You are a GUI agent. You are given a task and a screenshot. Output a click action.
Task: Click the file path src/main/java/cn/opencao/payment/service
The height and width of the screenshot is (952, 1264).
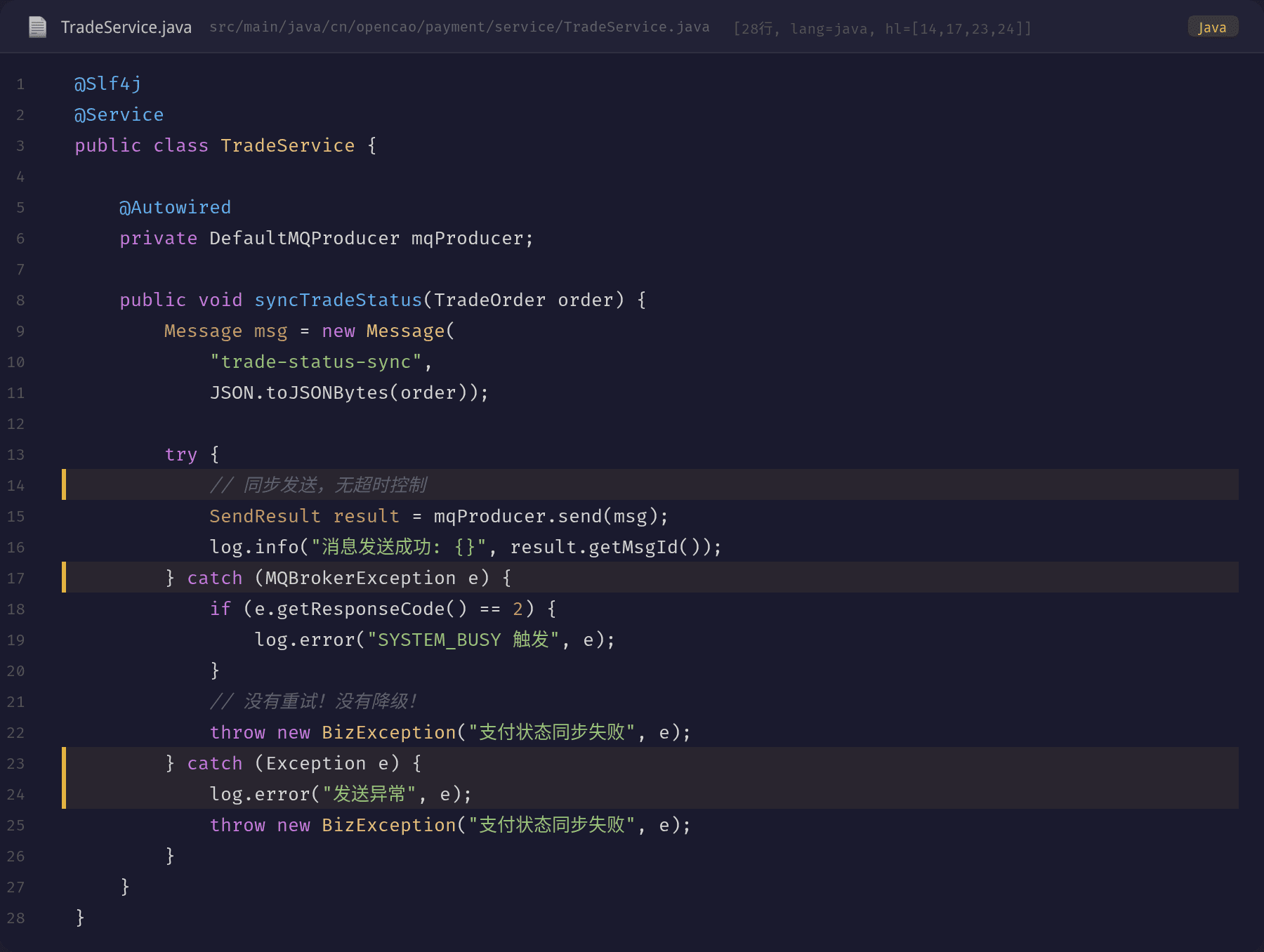tap(459, 27)
